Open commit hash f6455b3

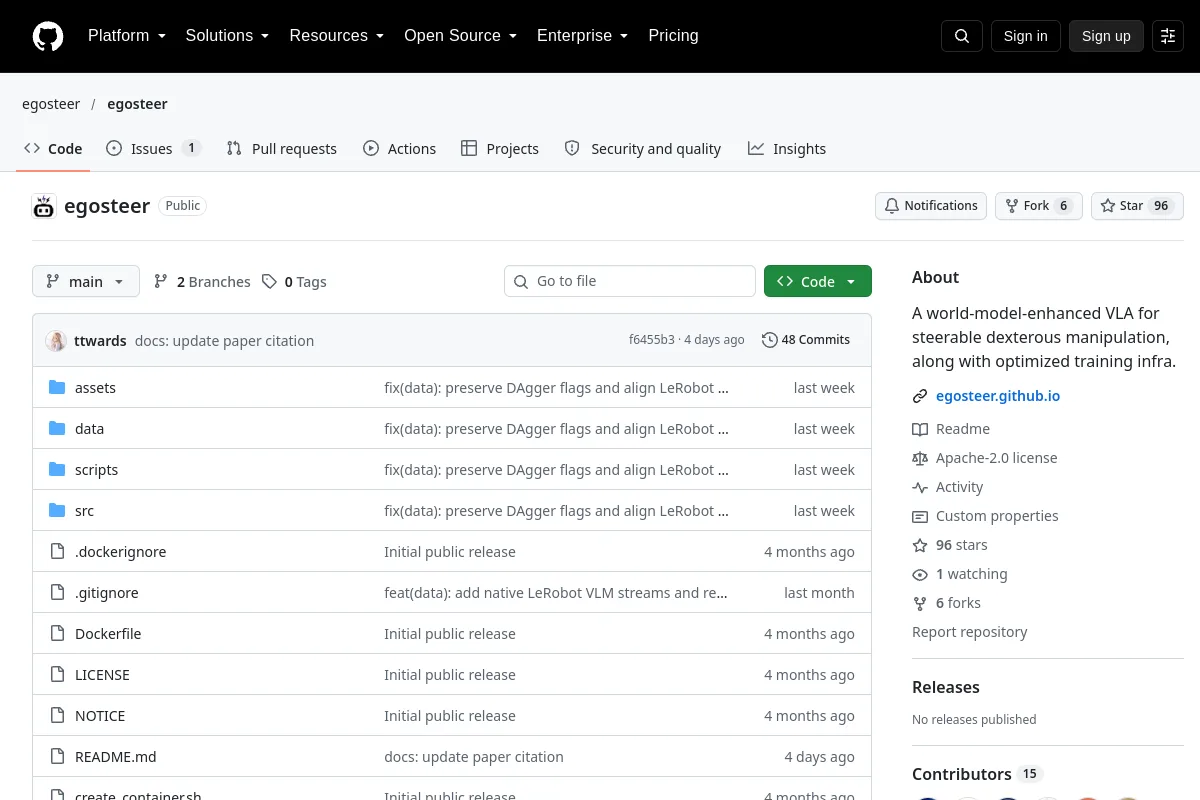652,340
